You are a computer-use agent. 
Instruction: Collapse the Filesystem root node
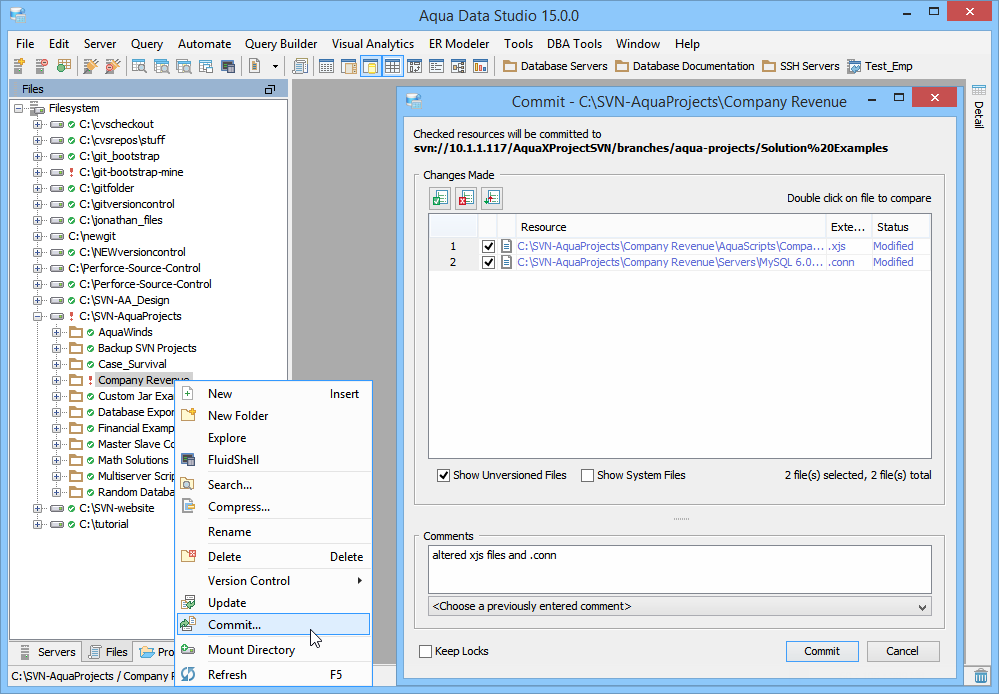tap(18, 108)
